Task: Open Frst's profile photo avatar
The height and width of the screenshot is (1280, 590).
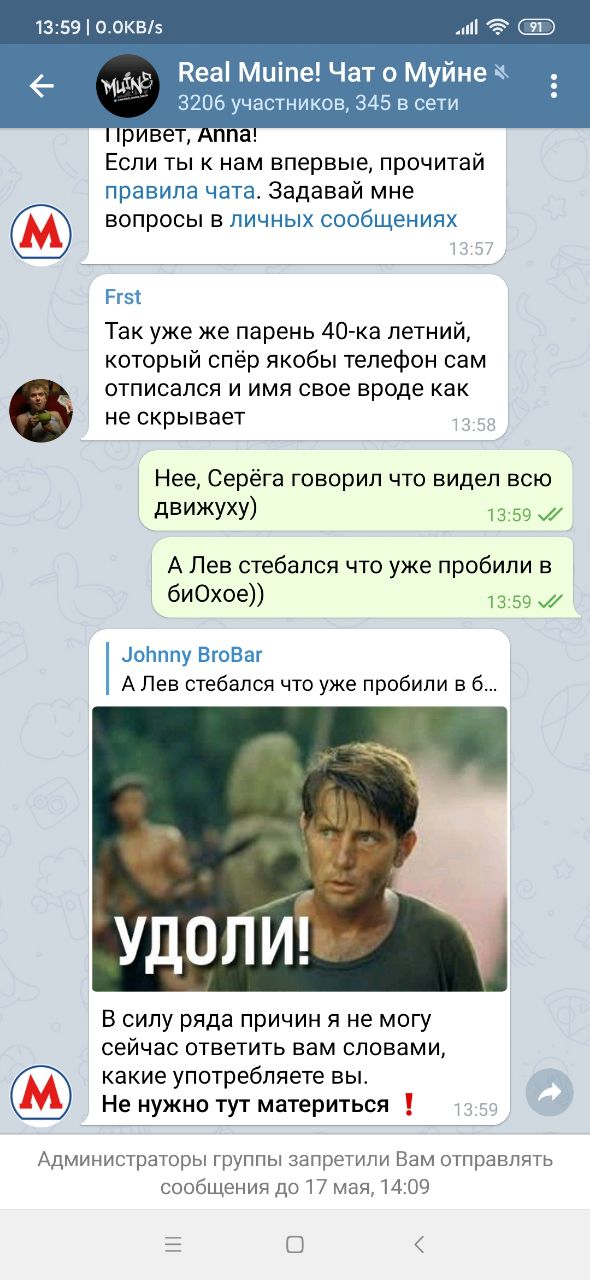Action: (41, 410)
